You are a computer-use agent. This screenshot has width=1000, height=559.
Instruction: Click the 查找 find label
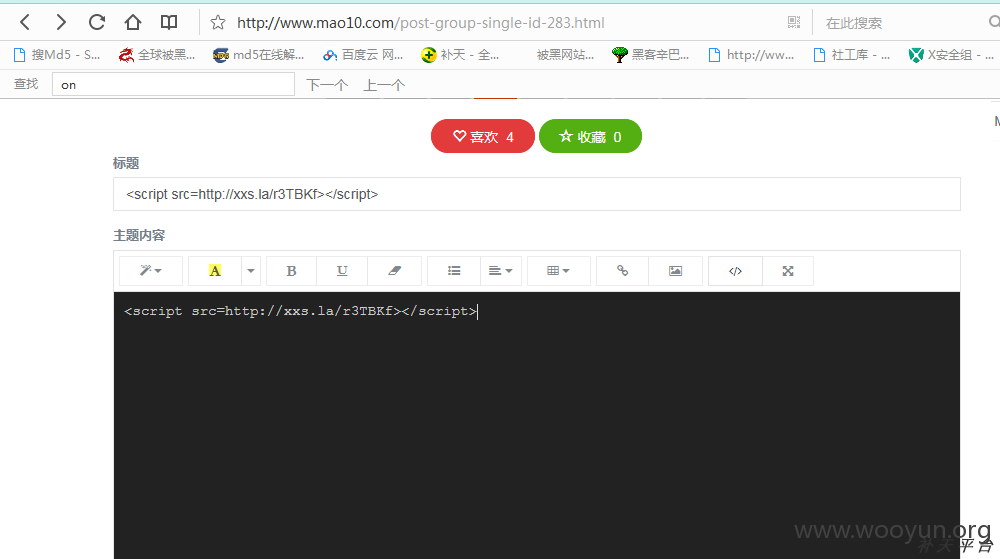(x=26, y=84)
